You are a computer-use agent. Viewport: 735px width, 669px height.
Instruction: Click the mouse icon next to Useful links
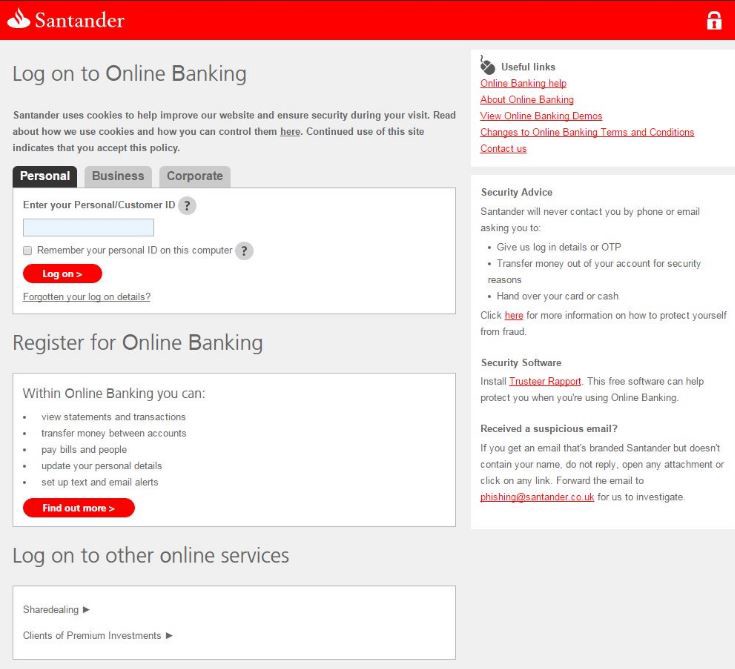tap(487, 65)
